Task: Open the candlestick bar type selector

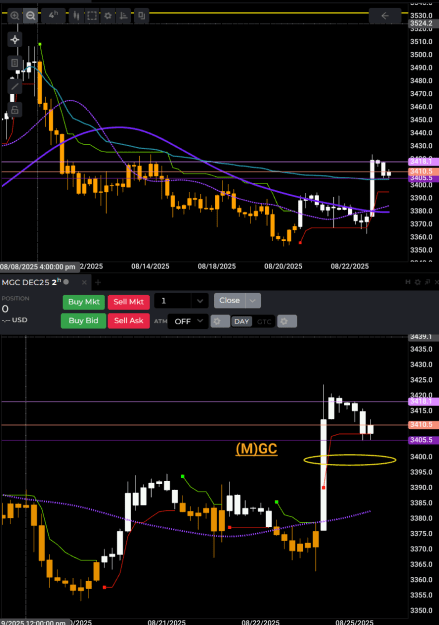Action: click(x=76, y=16)
